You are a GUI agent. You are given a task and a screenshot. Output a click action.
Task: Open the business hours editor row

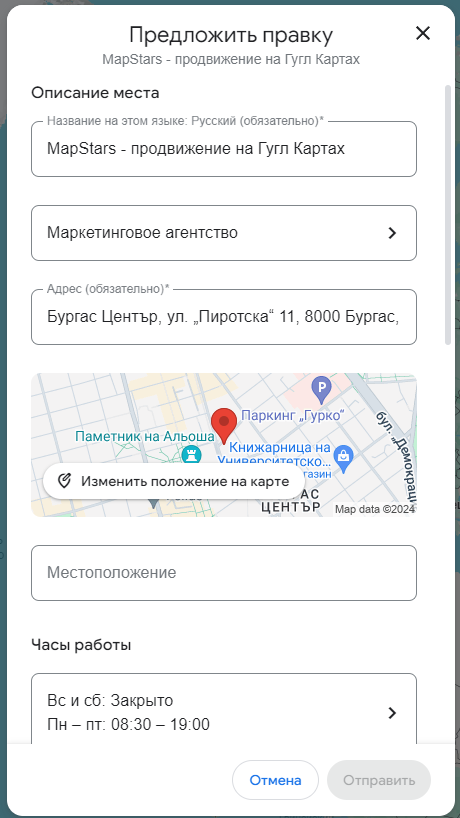(x=224, y=709)
